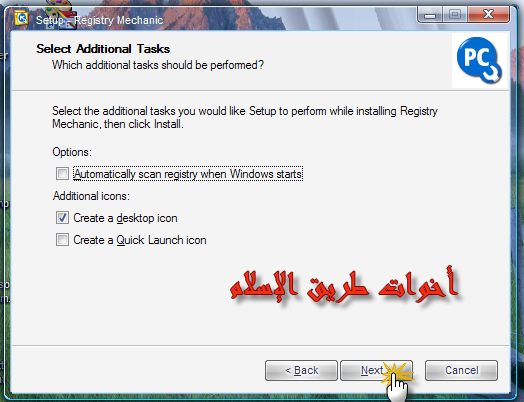Click the blue PC Tools logo

(x=479, y=60)
